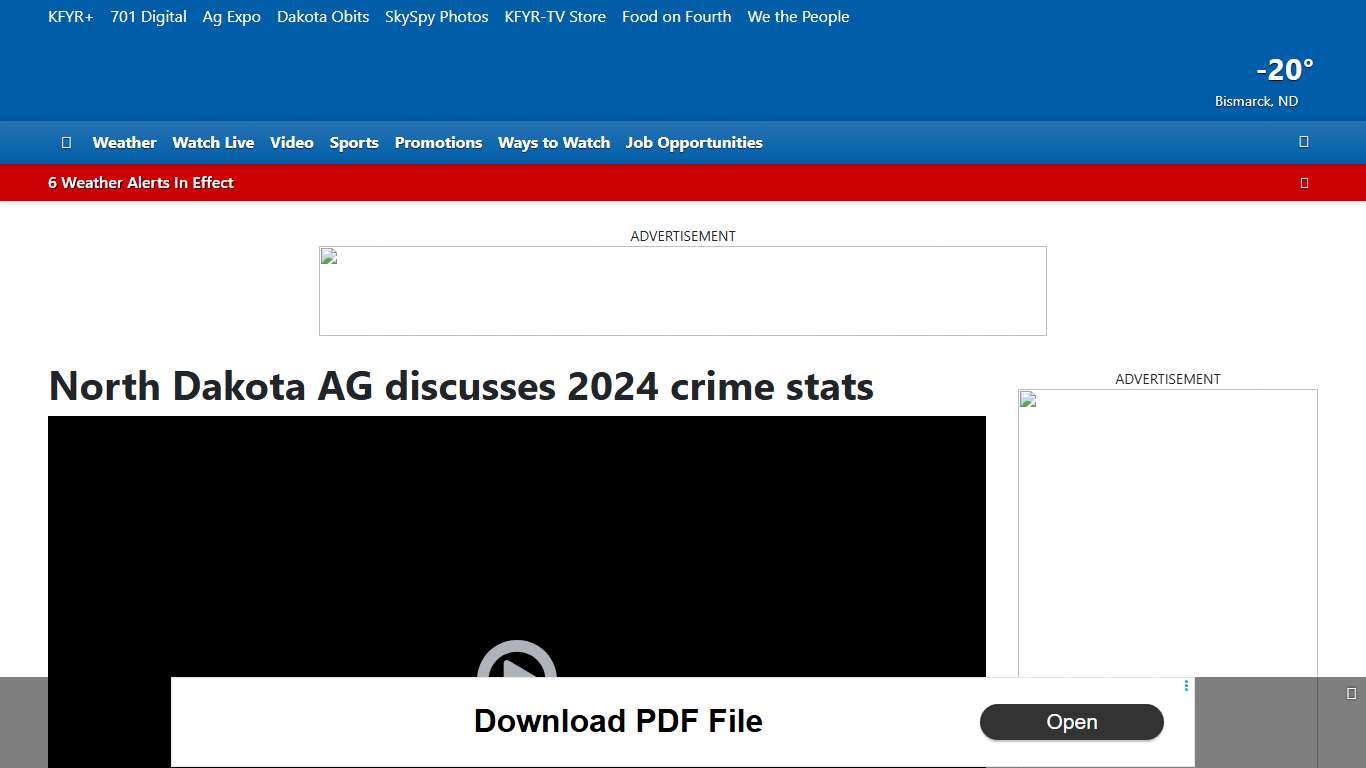Click the broken image icon in sidebar ad
Image resolution: width=1366 pixels, height=768 pixels.
[x=1027, y=399]
